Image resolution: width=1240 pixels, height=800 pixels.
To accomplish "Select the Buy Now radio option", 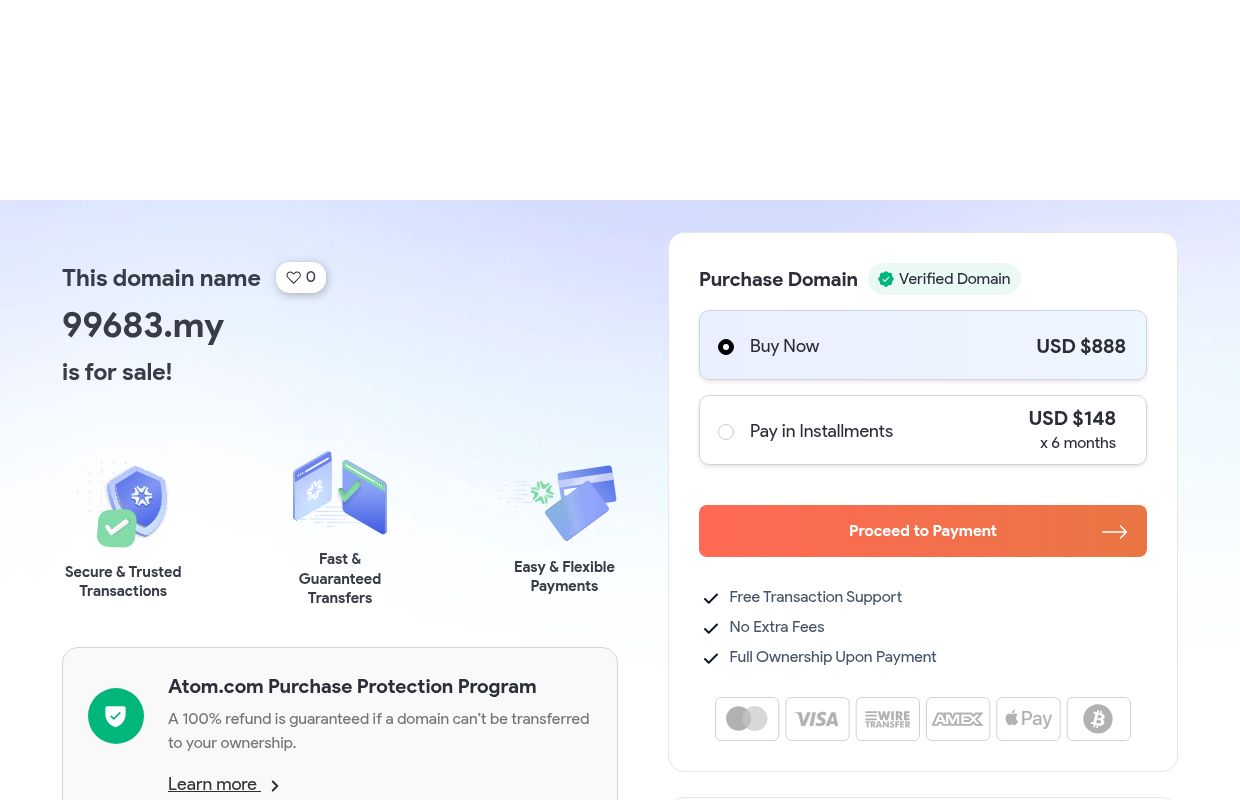I will pos(726,347).
